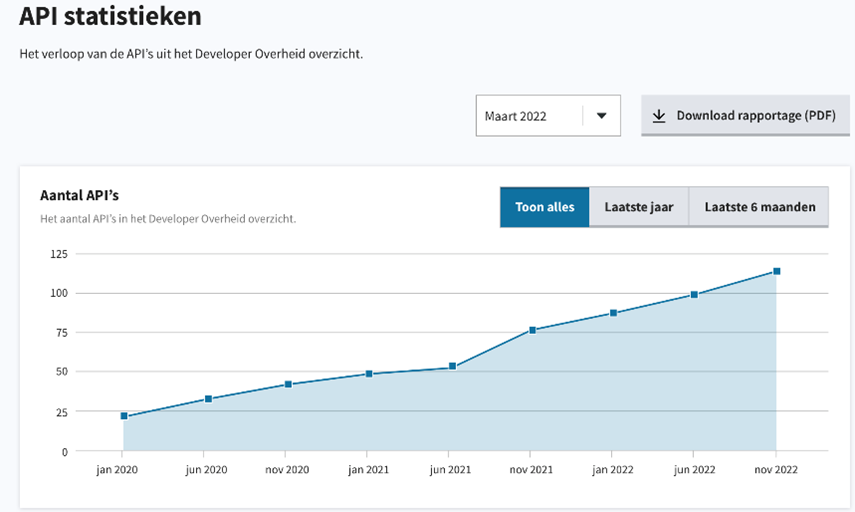Open the Maart 2022 month dropdown
Image resolution: width=855 pixels, height=512 pixels.
[x=548, y=116]
